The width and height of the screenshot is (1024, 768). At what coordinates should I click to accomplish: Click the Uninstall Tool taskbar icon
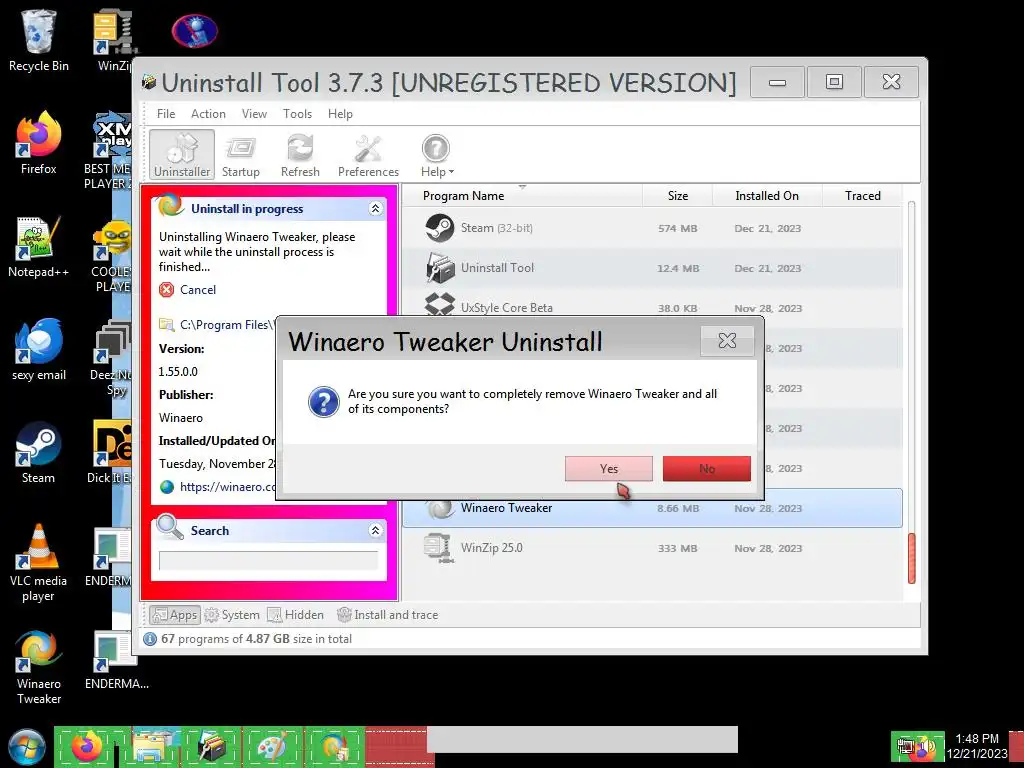(x=210, y=747)
